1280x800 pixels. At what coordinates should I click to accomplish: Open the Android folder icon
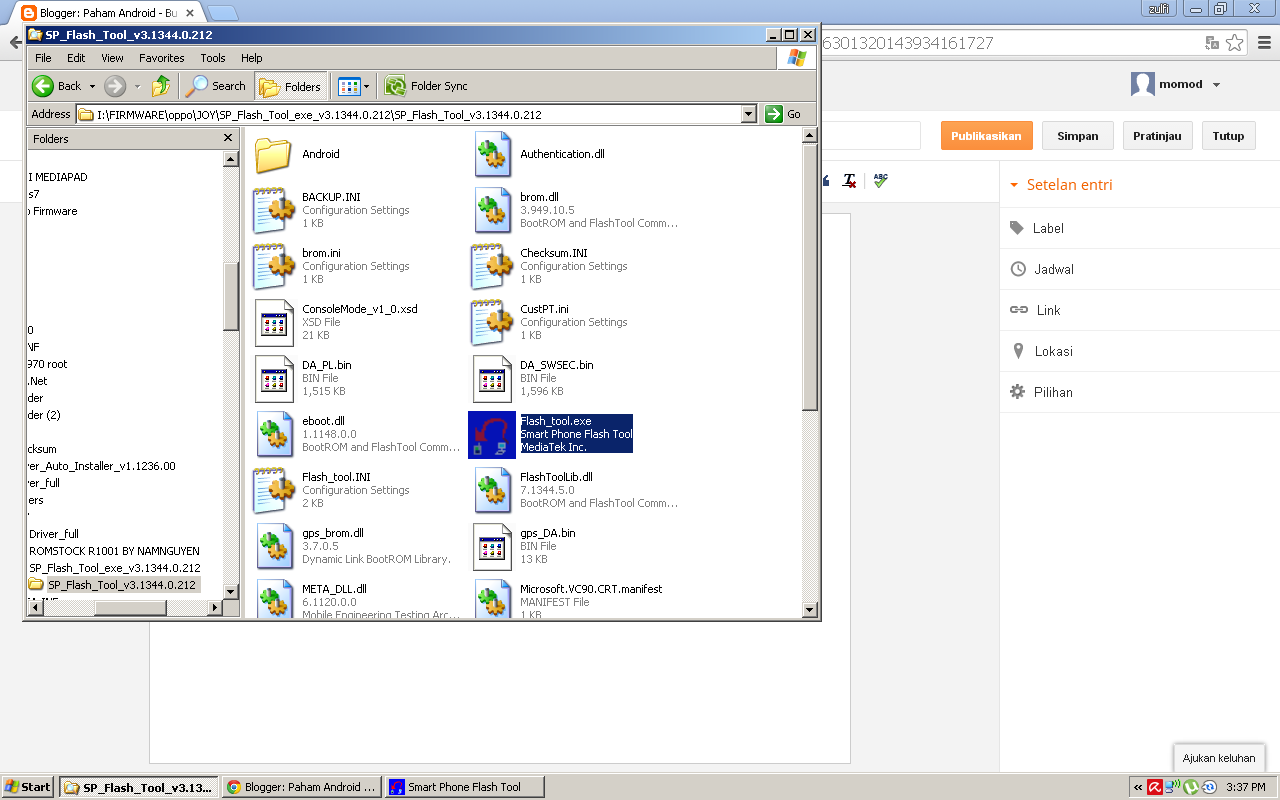click(272, 154)
